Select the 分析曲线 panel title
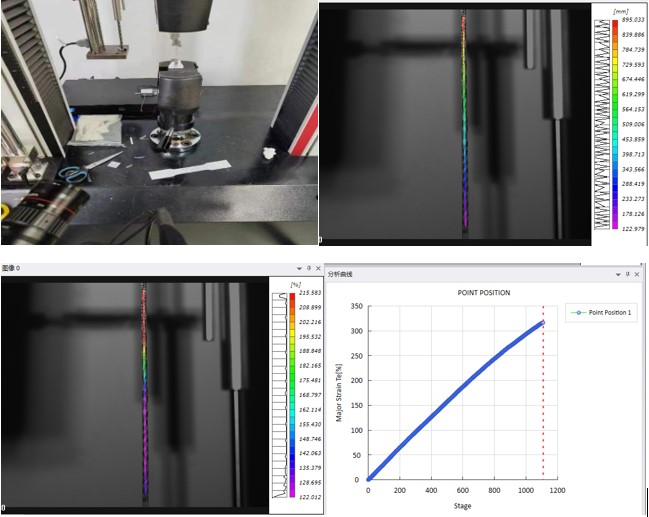This screenshot has height=517, width=649. tap(341, 274)
